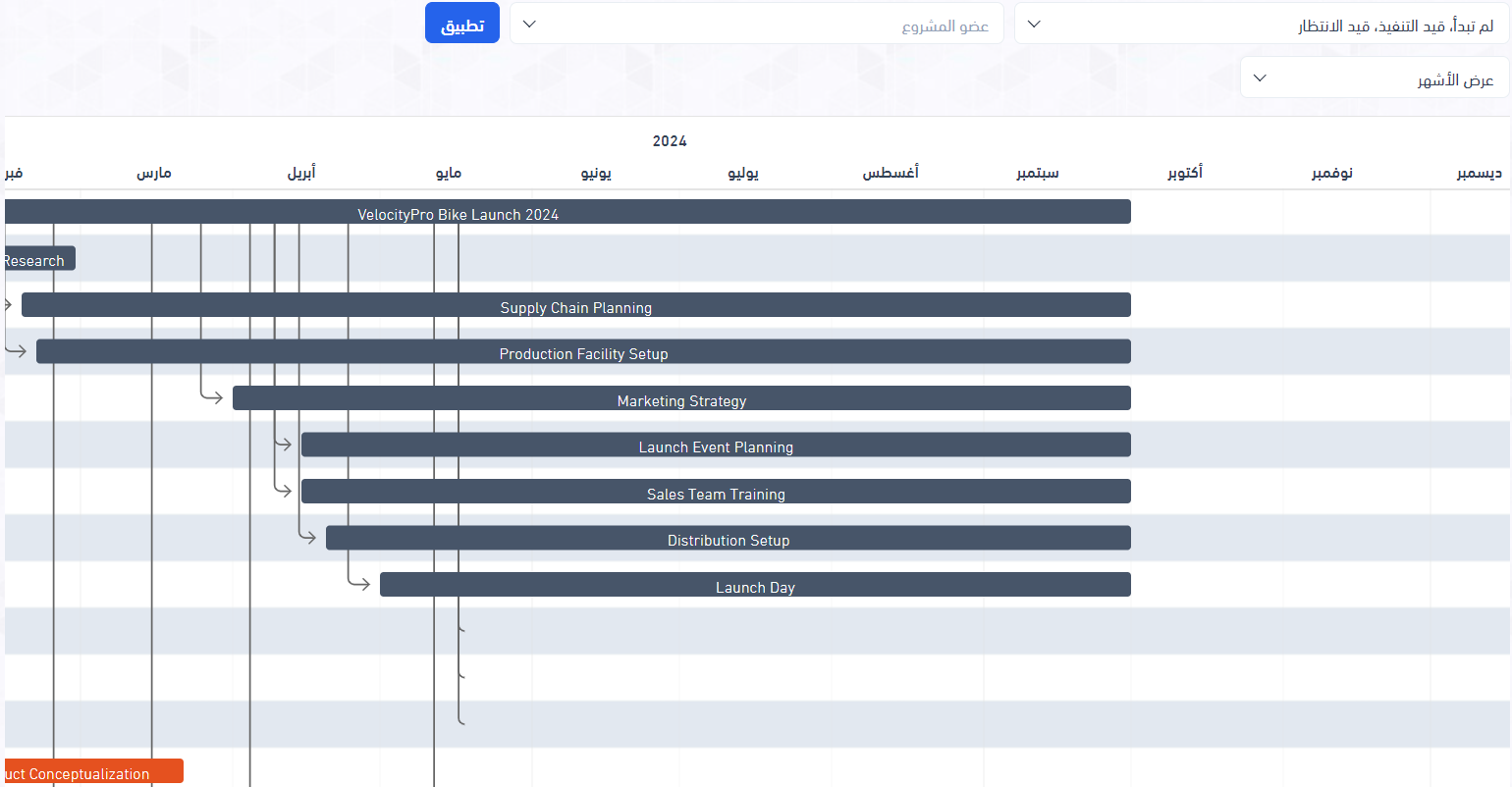Click the مايو month header
Screen dimensions: 1512x787
[449, 173]
